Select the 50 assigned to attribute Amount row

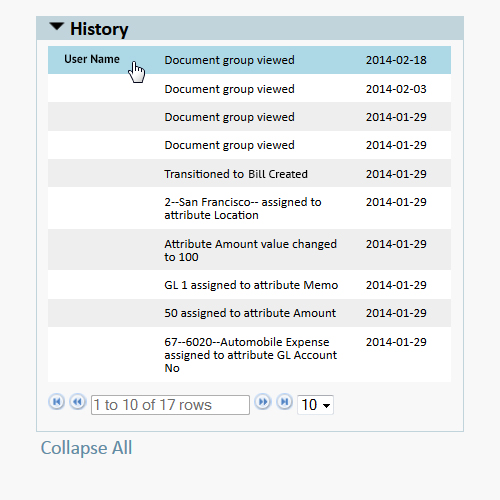[249, 313]
